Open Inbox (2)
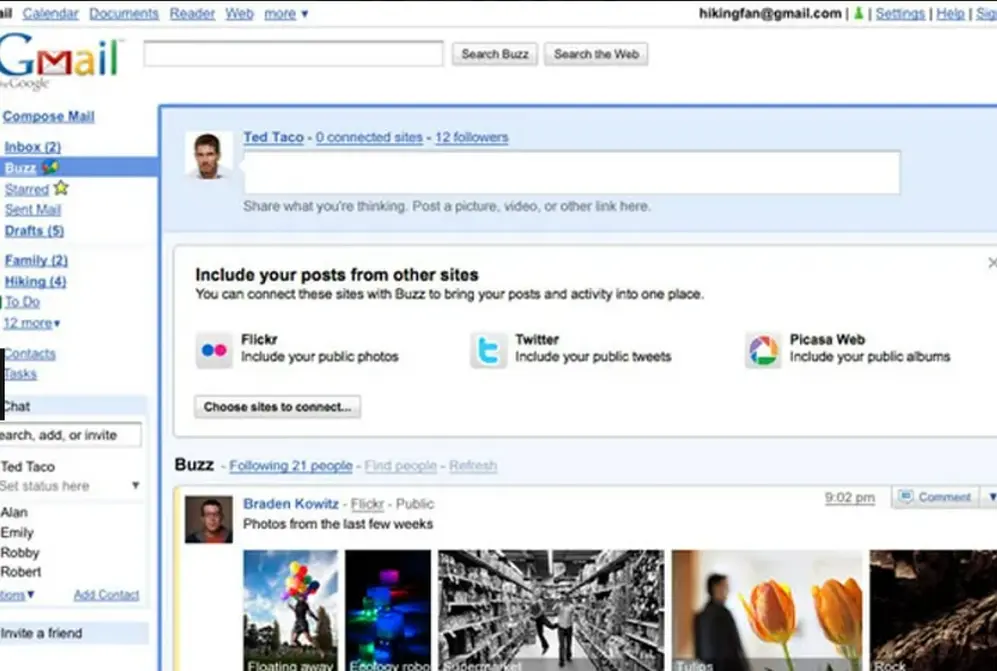The height and width of the screenshot is (671, 997). [32, 147]
